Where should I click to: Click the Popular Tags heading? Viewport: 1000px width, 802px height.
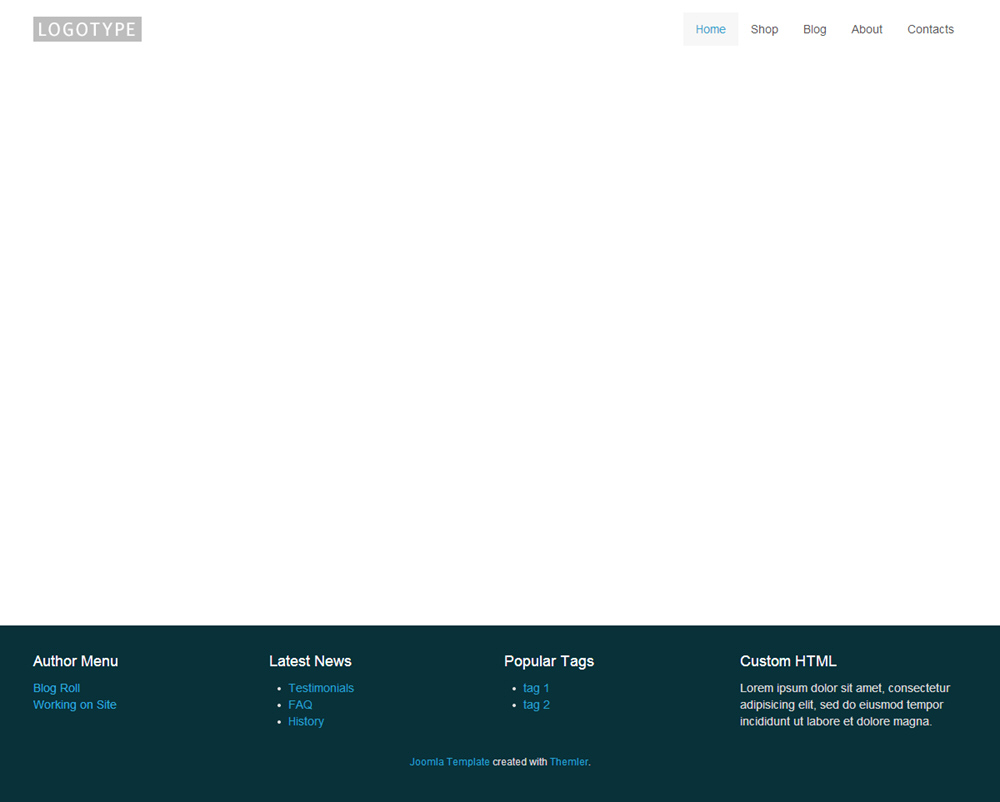click(x=549, y=661)
